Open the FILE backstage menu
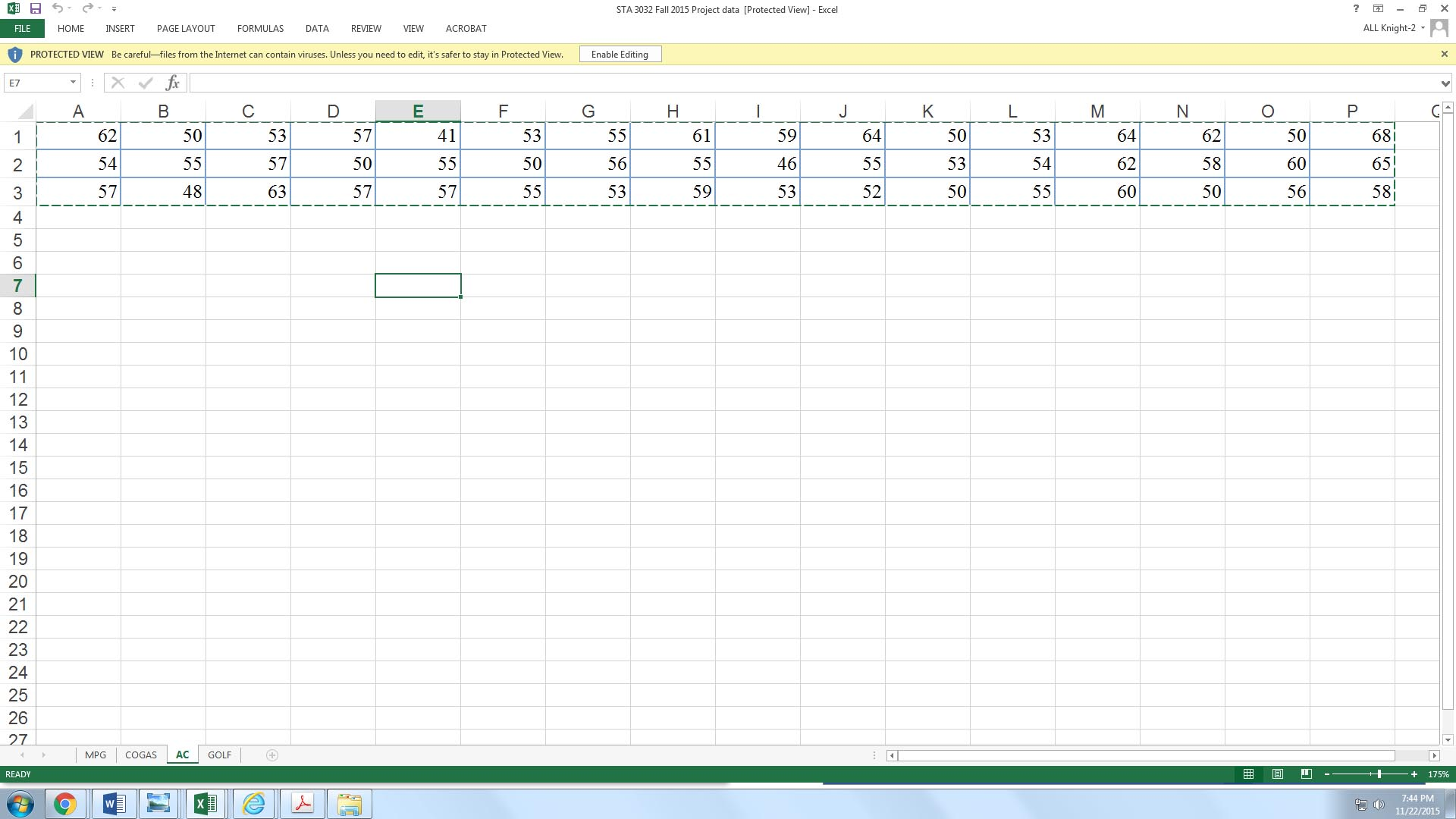The width and height of the screenshot is (1456, 819). tap(22, 28)
